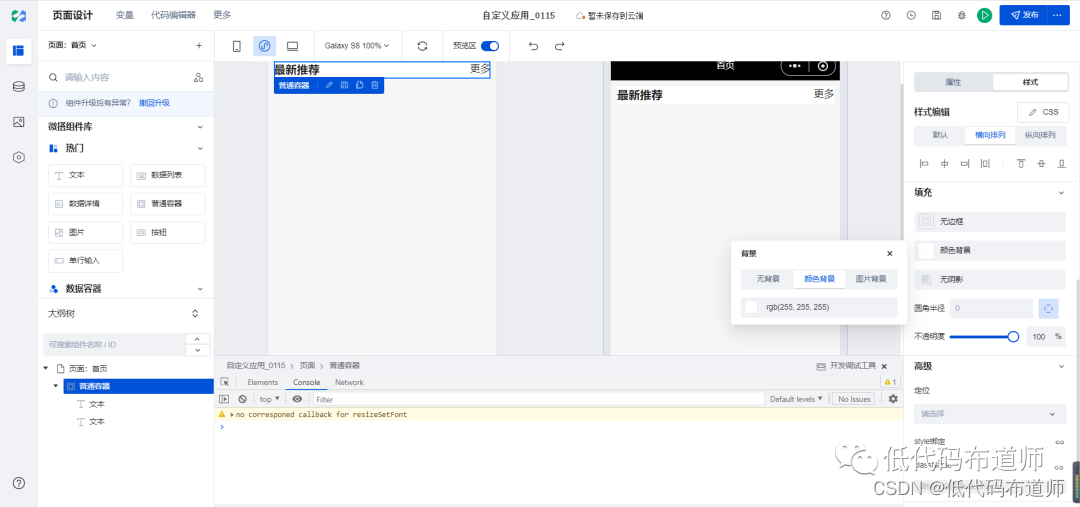Open console Default levels dropdown
The image size is (1080, 507).
coord(796,399)
